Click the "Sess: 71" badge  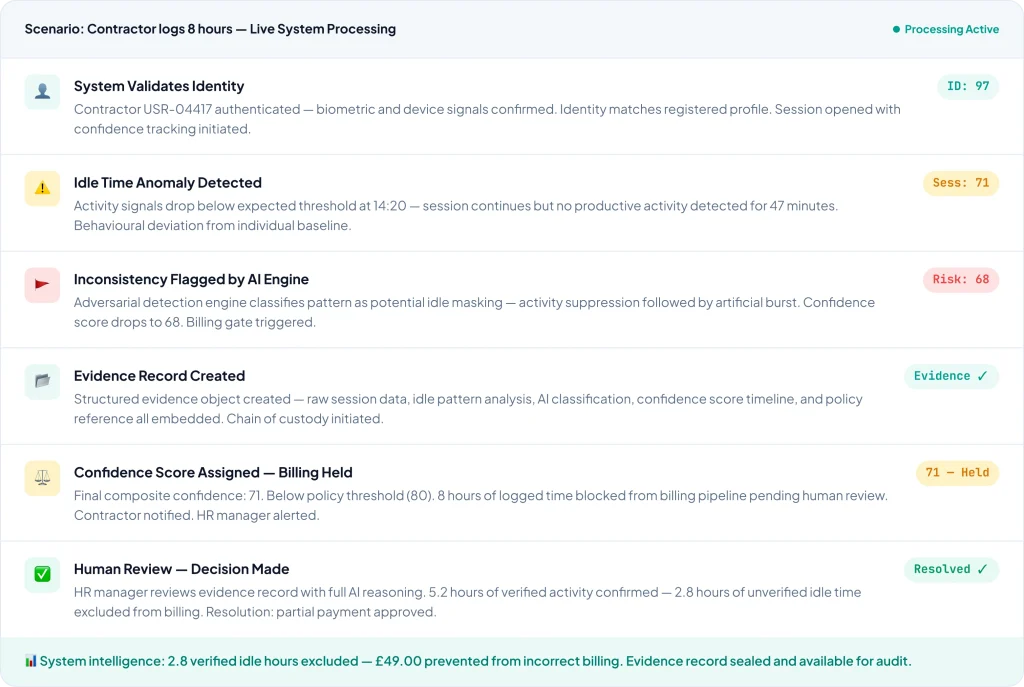pyautogui.click(x=960, y=183)
